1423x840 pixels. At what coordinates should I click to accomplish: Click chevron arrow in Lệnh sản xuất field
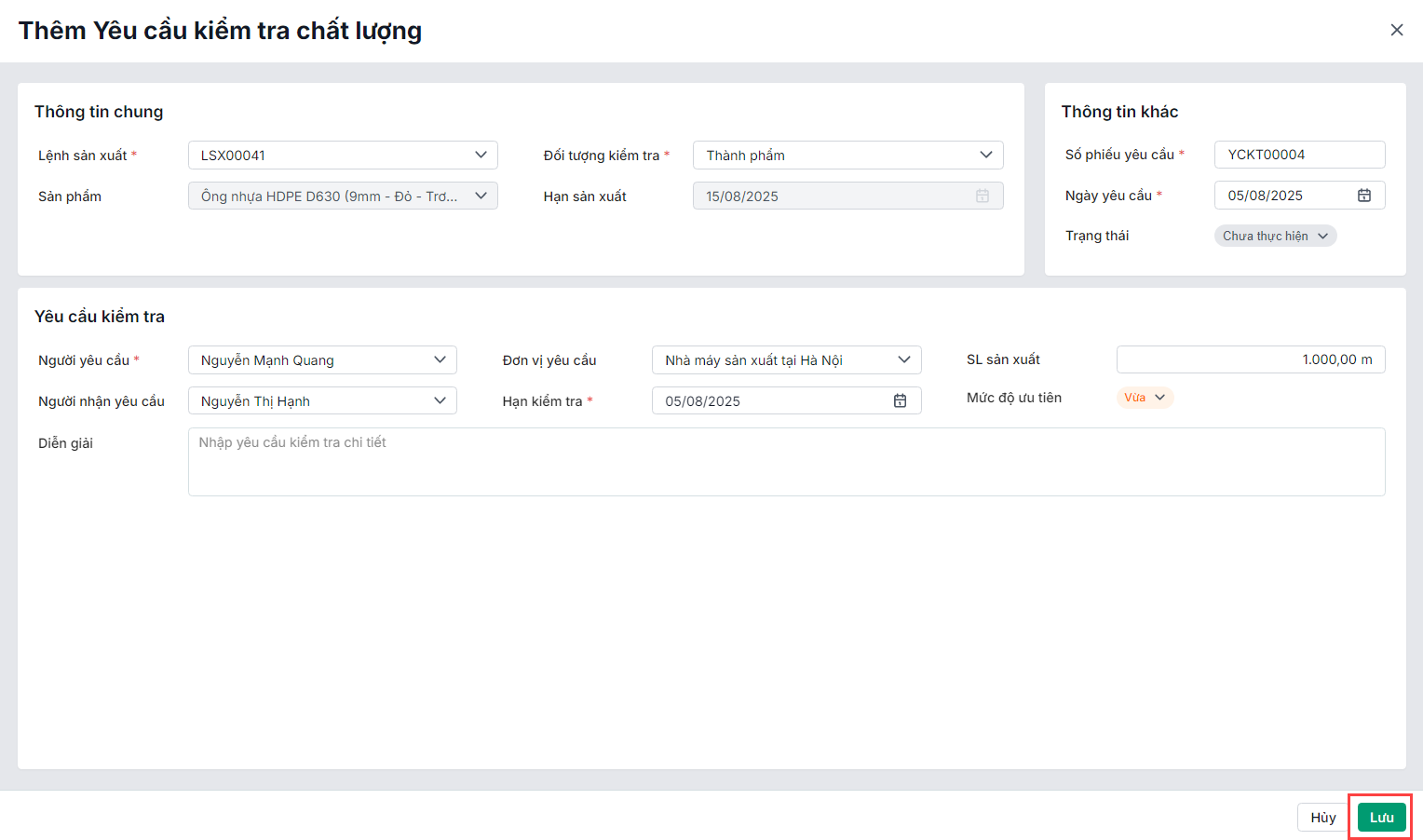click(481, 155)
